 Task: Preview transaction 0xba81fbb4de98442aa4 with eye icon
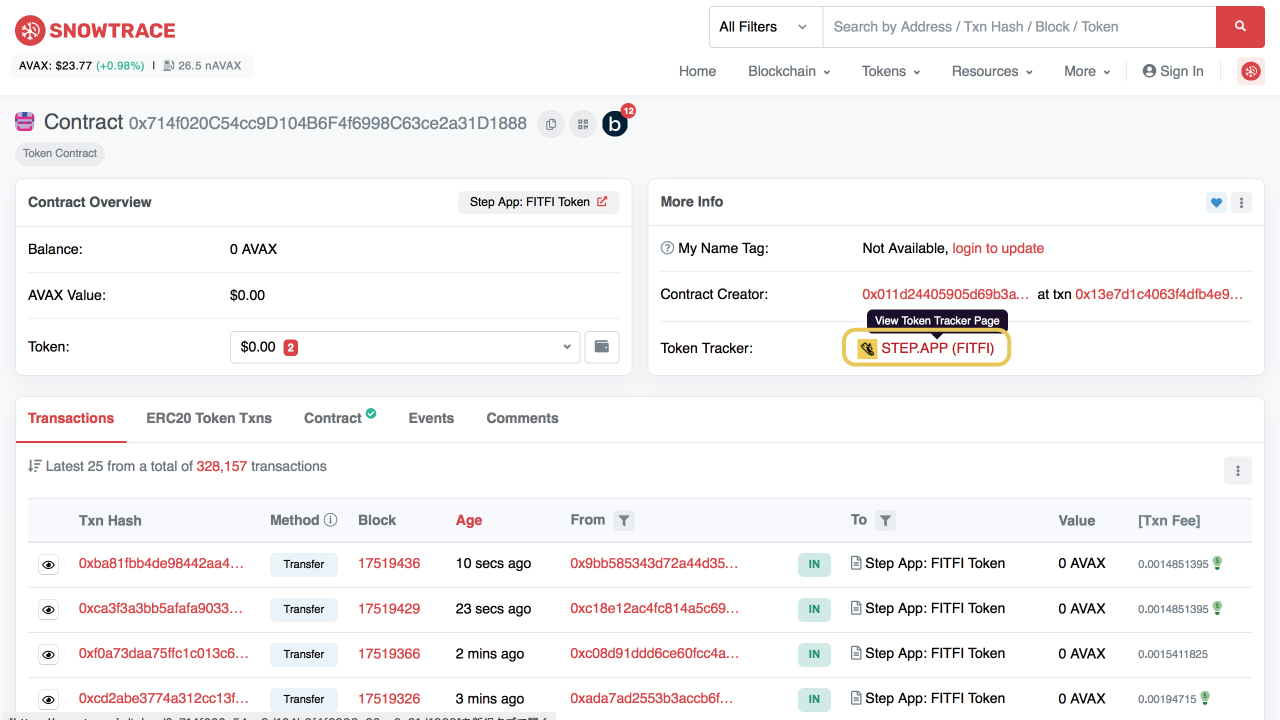[48, 565]
